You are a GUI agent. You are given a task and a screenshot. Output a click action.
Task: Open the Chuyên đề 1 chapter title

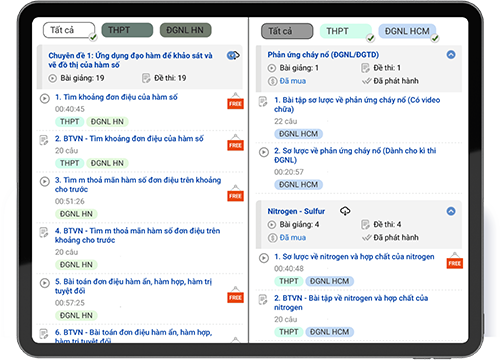(x=130, y=60)
